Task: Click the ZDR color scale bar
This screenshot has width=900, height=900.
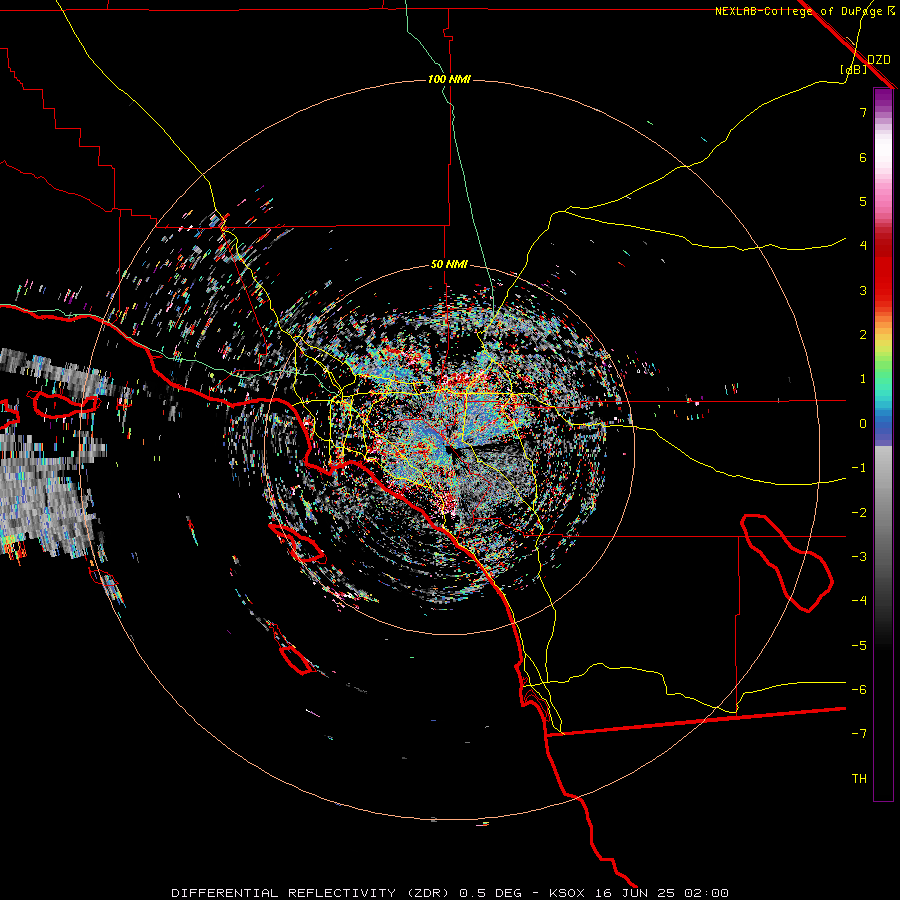Action: point(883,444)
